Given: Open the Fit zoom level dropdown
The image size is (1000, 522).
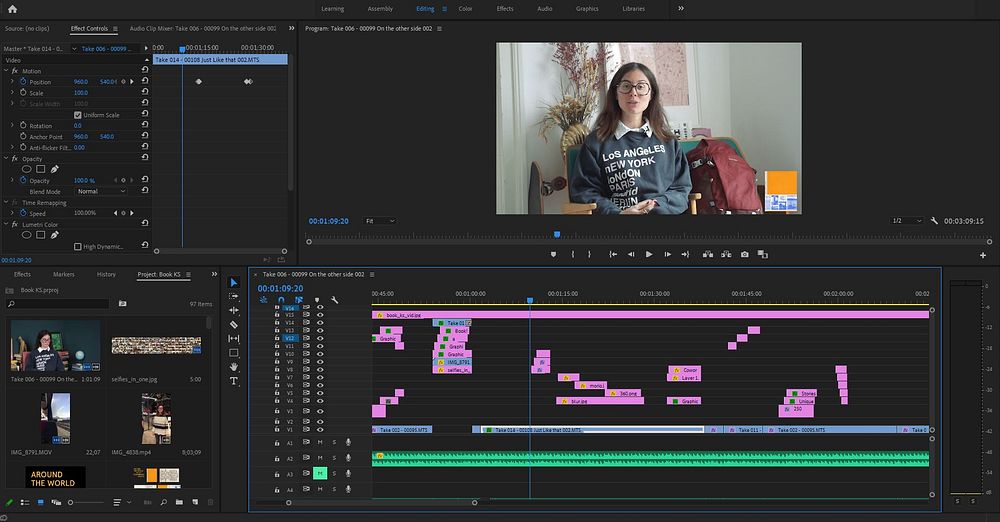Looking at the screenshot, I should [379, 221].
